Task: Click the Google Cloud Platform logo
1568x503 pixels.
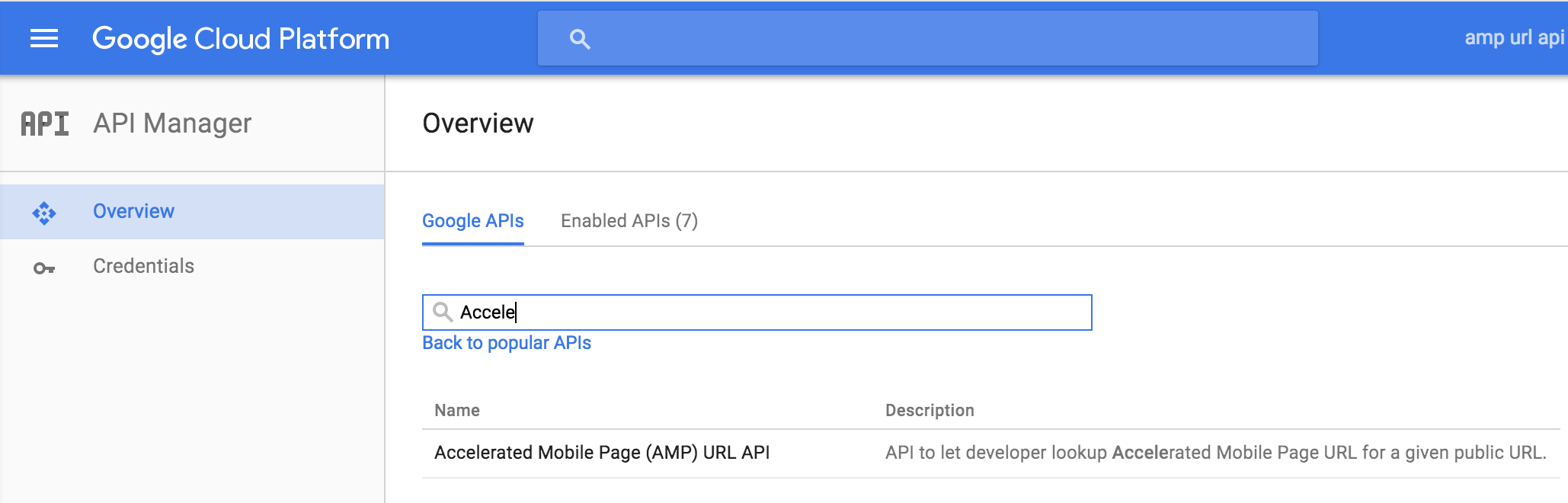Action: click(241, 38)
